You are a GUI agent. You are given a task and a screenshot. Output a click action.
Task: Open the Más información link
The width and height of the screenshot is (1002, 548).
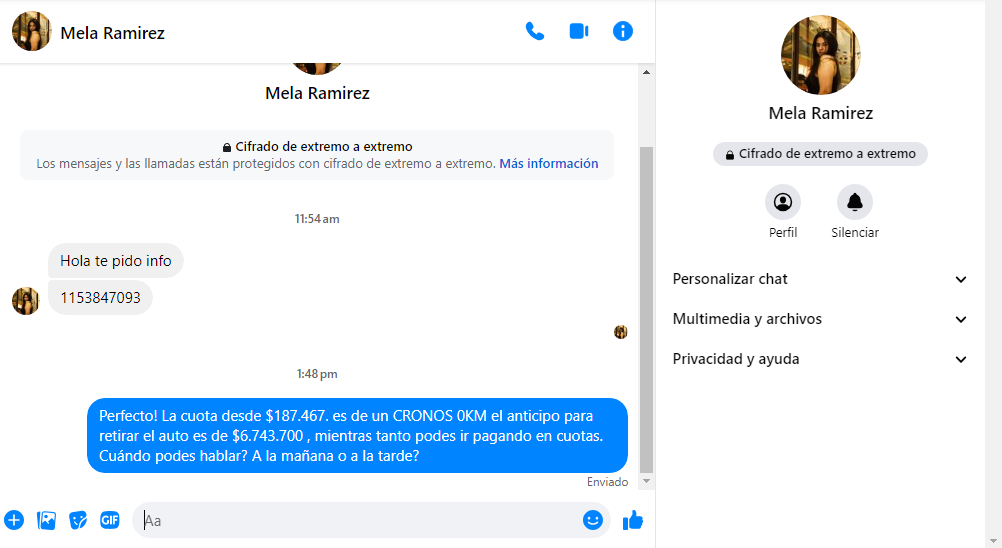[548, 164]
